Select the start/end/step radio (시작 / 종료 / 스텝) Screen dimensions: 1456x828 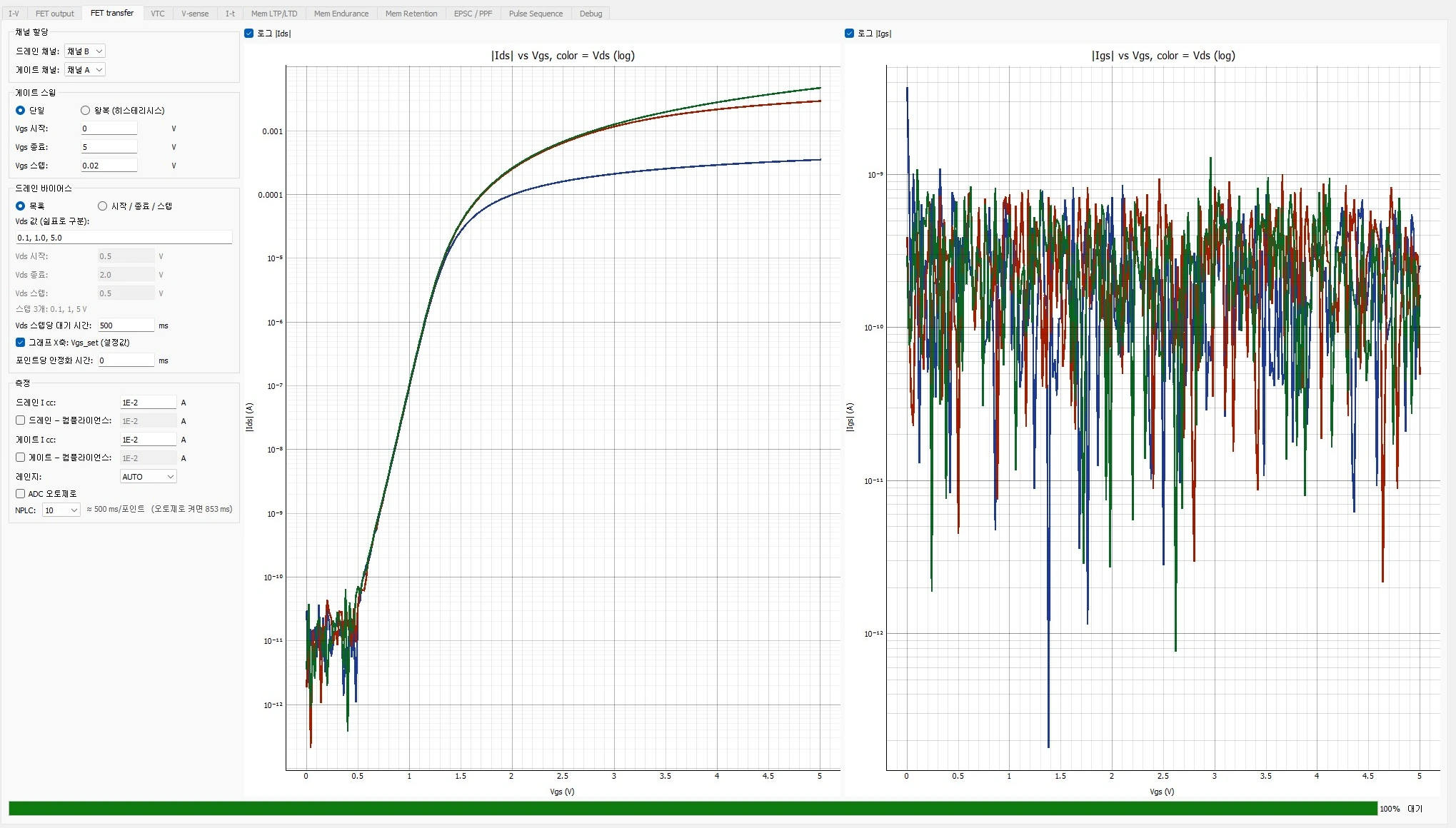(x=135, y=206)
